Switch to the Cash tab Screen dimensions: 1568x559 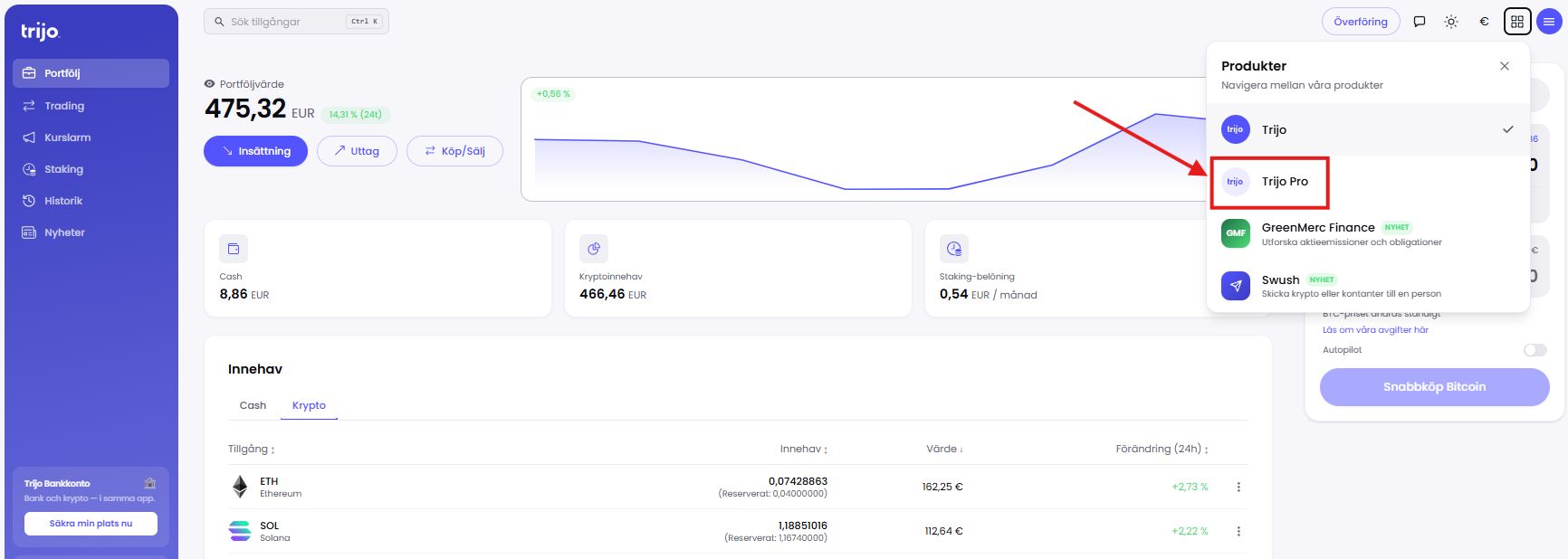click(253, 405)
